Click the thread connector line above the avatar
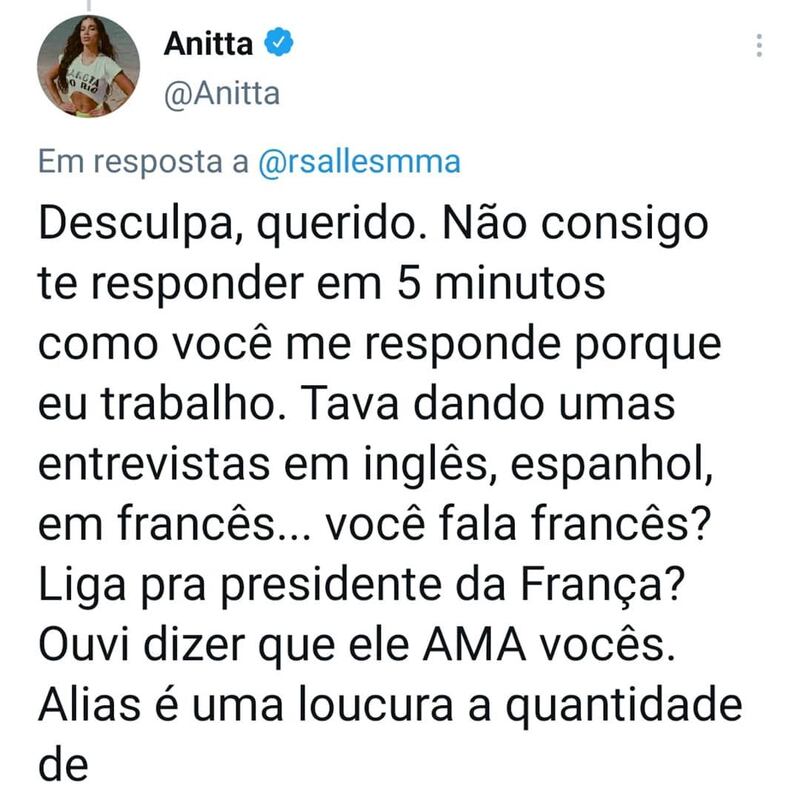The image size is (800, 800). pos(89,6)
